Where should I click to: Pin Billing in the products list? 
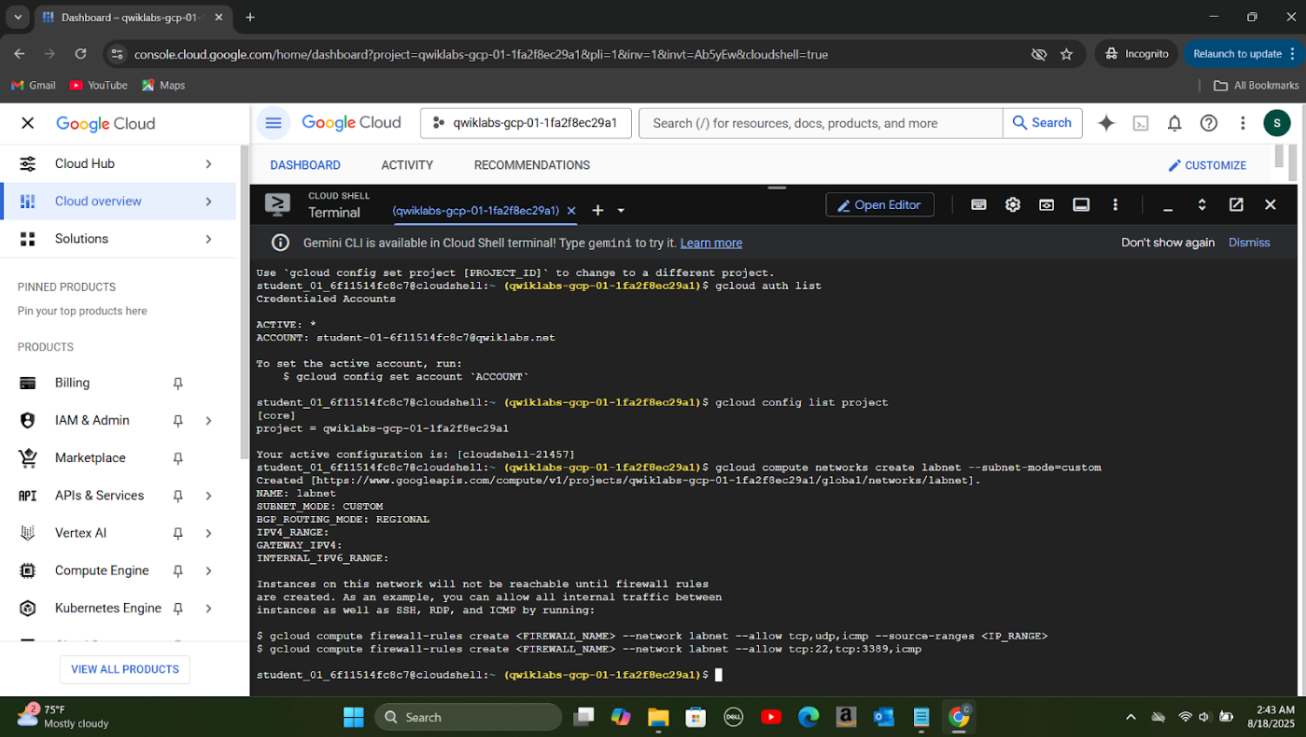click(178, 383)
